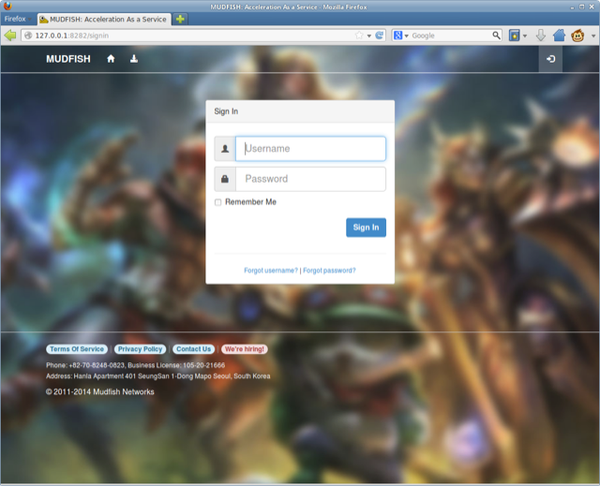This screenshot has width=600, height=486.
Task: Focus the Password input field
Action: 310,179
